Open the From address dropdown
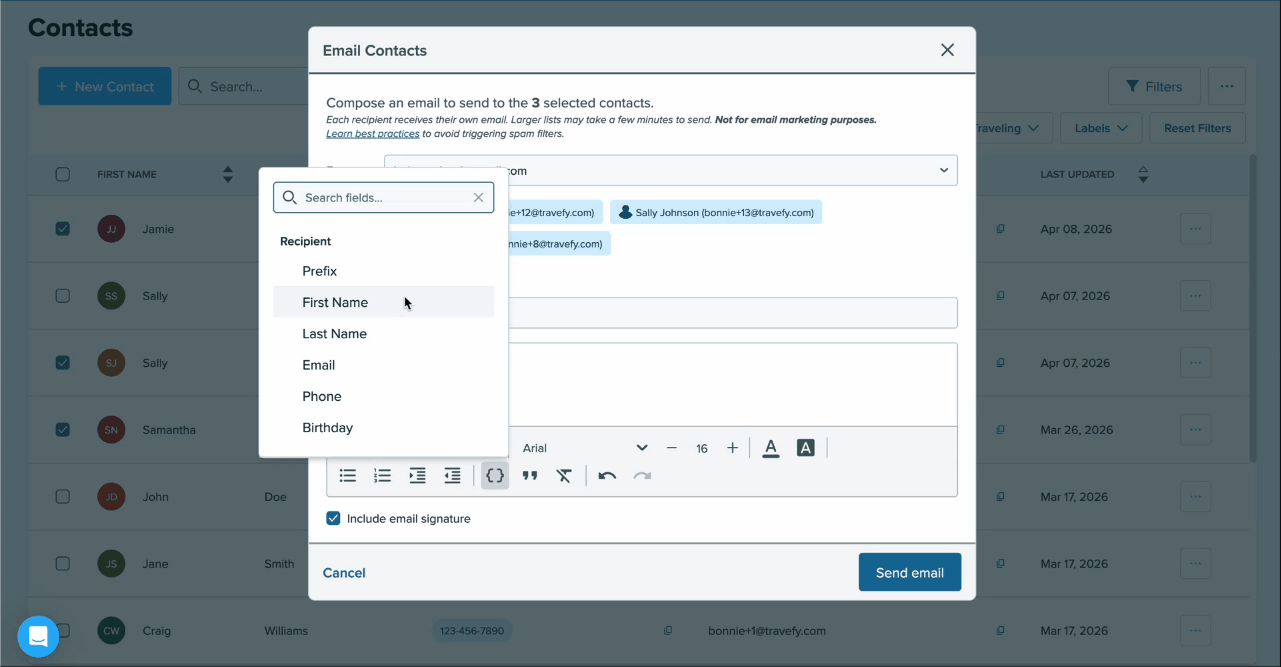This screenshot has width=1281, height=667. [671, 170]
